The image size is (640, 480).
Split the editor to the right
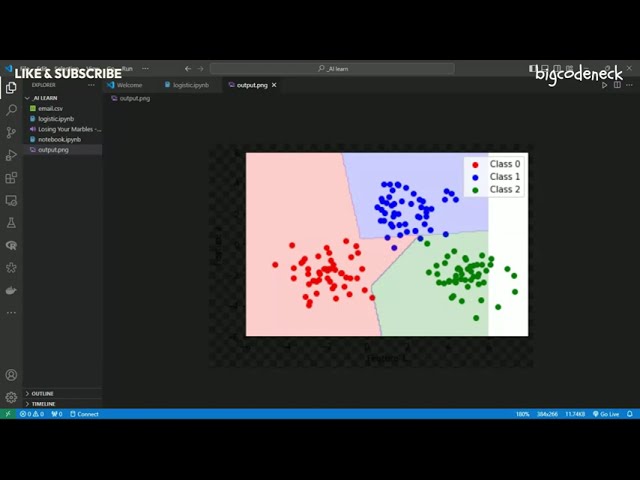tap(617, 85)
